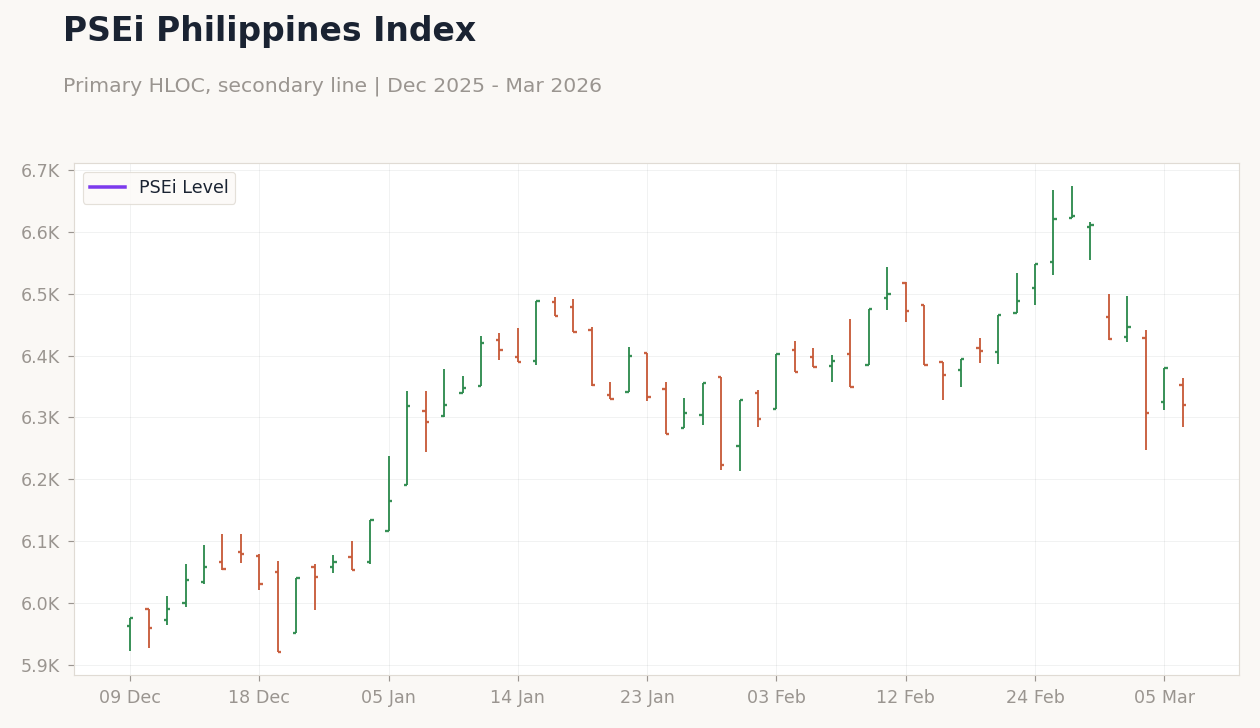Select the green HLOC bar above 05 Jan
The height and width of the screenshot is (728, 1260).
click(389, 494)
